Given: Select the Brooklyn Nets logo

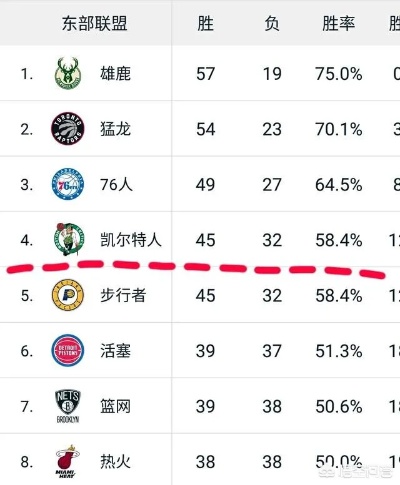Looking at the screenshot, I should 68,406.
